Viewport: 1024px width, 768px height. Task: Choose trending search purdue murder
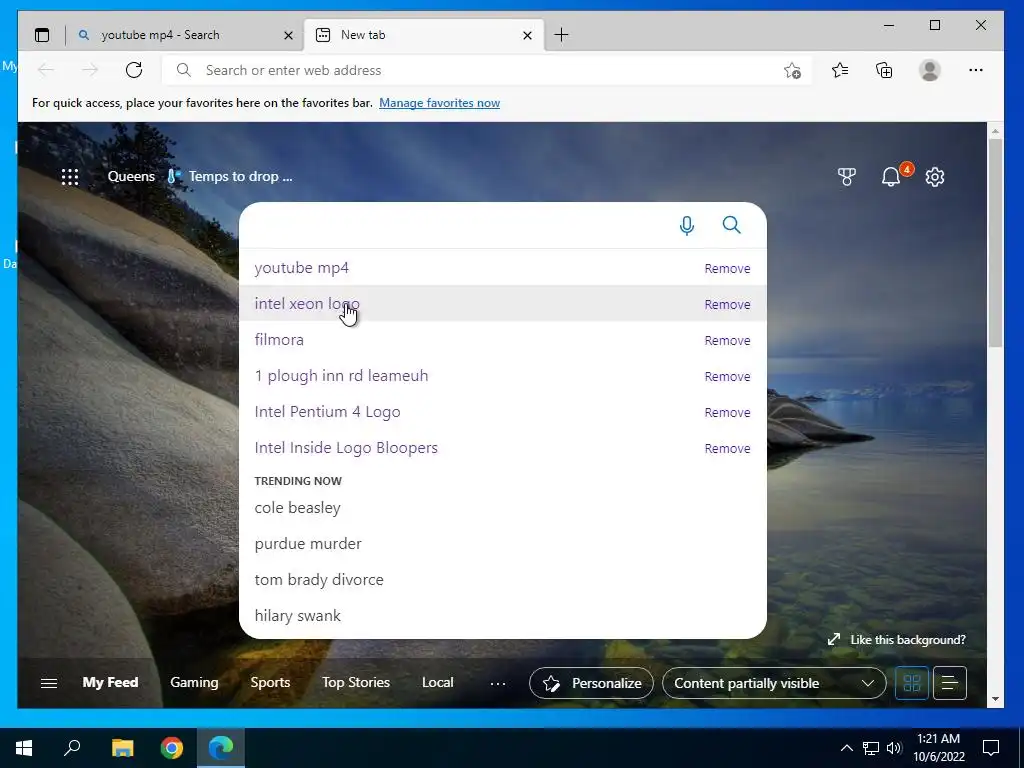click(308, 543)
